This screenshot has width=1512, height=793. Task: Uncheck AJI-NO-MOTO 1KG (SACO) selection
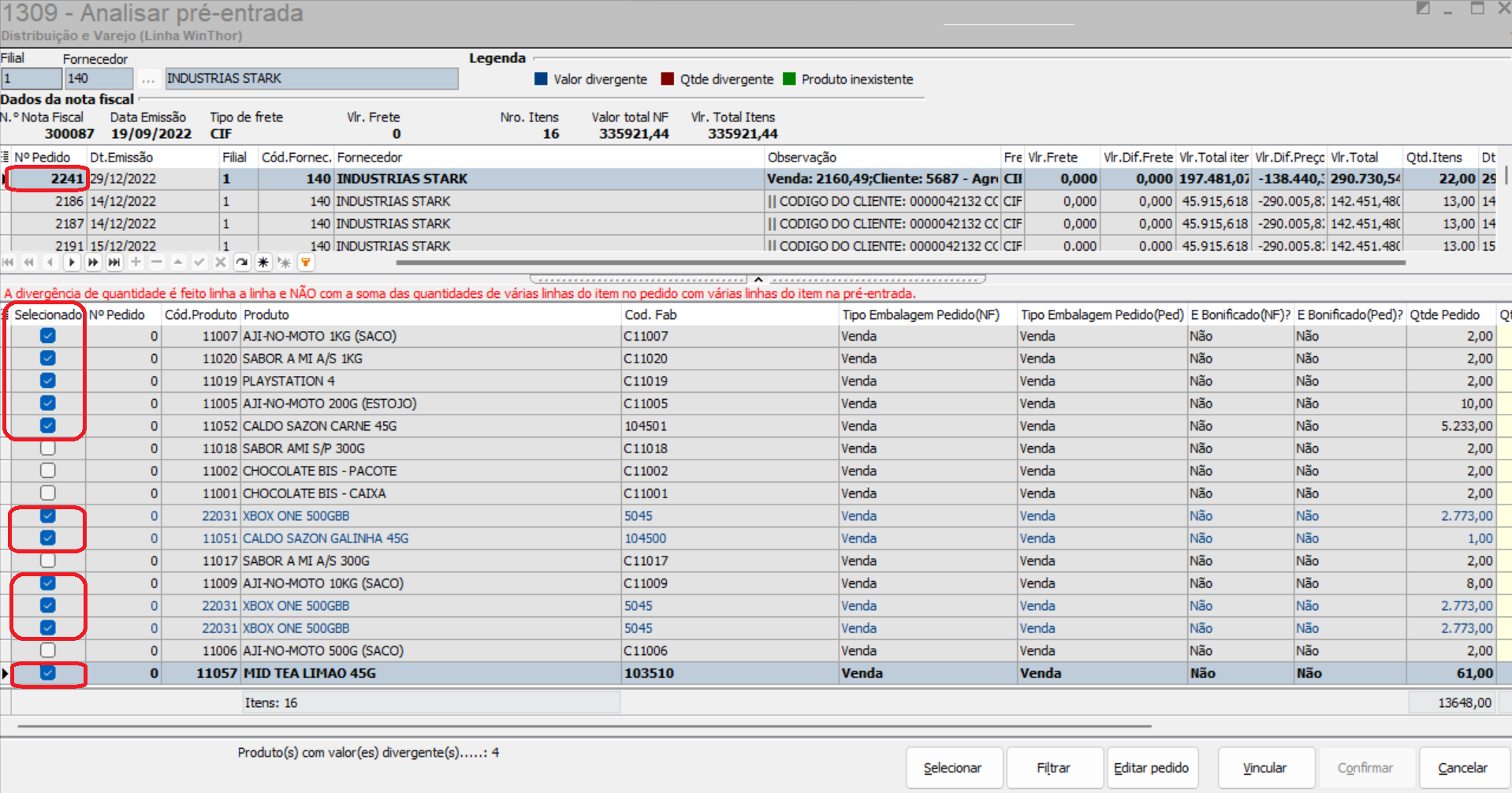pos(48,336)
